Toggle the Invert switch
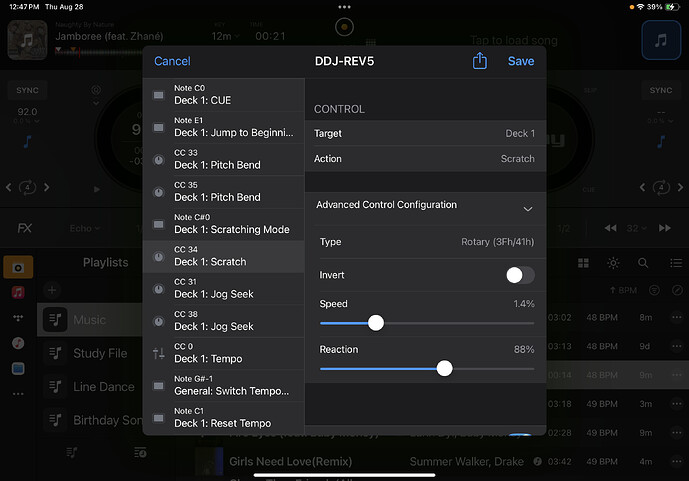The height and width of the screenshot is (481, 689). [520, 275]
